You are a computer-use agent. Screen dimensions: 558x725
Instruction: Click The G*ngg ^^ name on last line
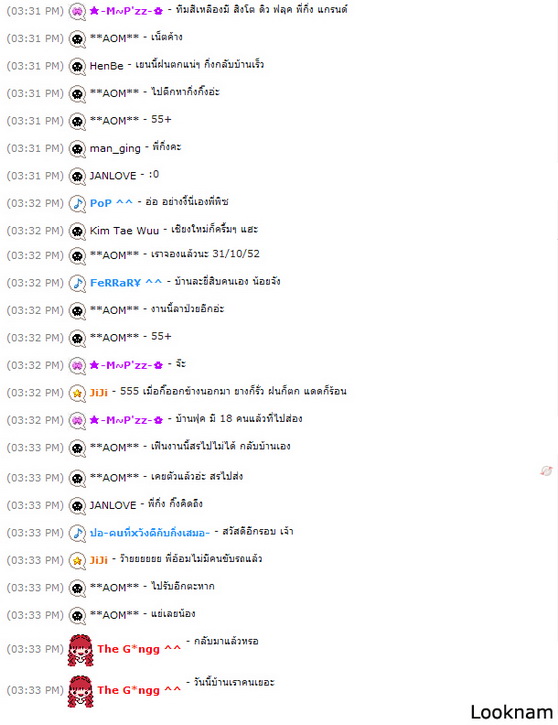[x=139, y=690]
